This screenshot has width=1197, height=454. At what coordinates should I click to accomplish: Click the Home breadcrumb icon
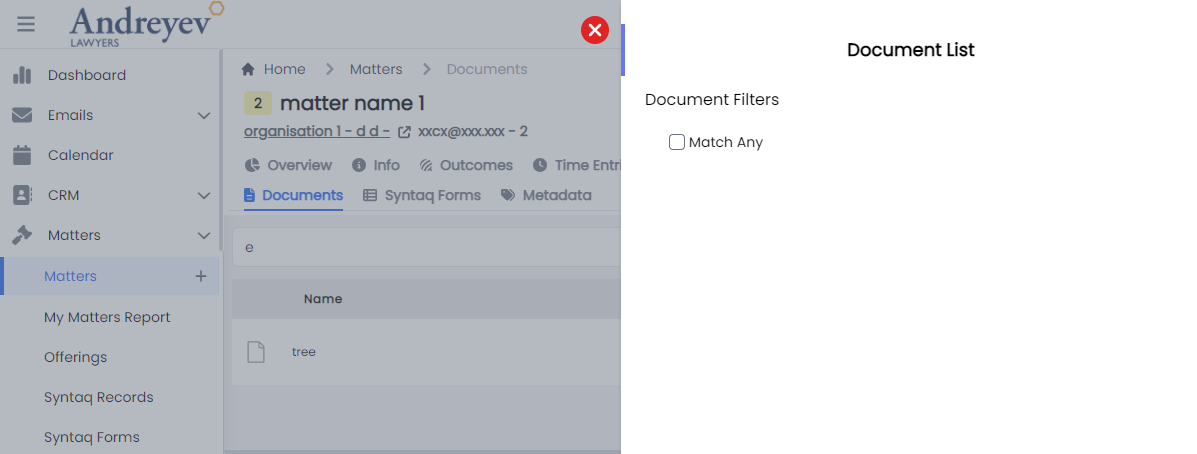point(248,69)
